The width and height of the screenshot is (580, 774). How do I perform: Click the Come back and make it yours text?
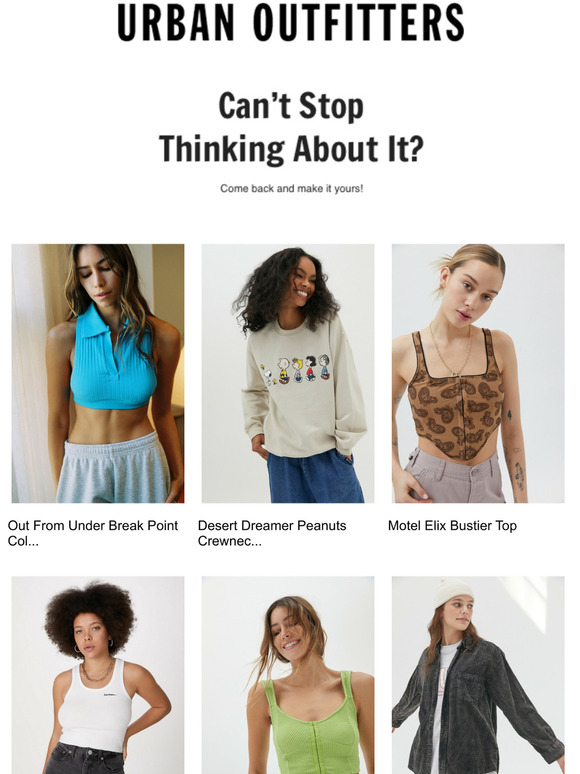click(291, 189)
